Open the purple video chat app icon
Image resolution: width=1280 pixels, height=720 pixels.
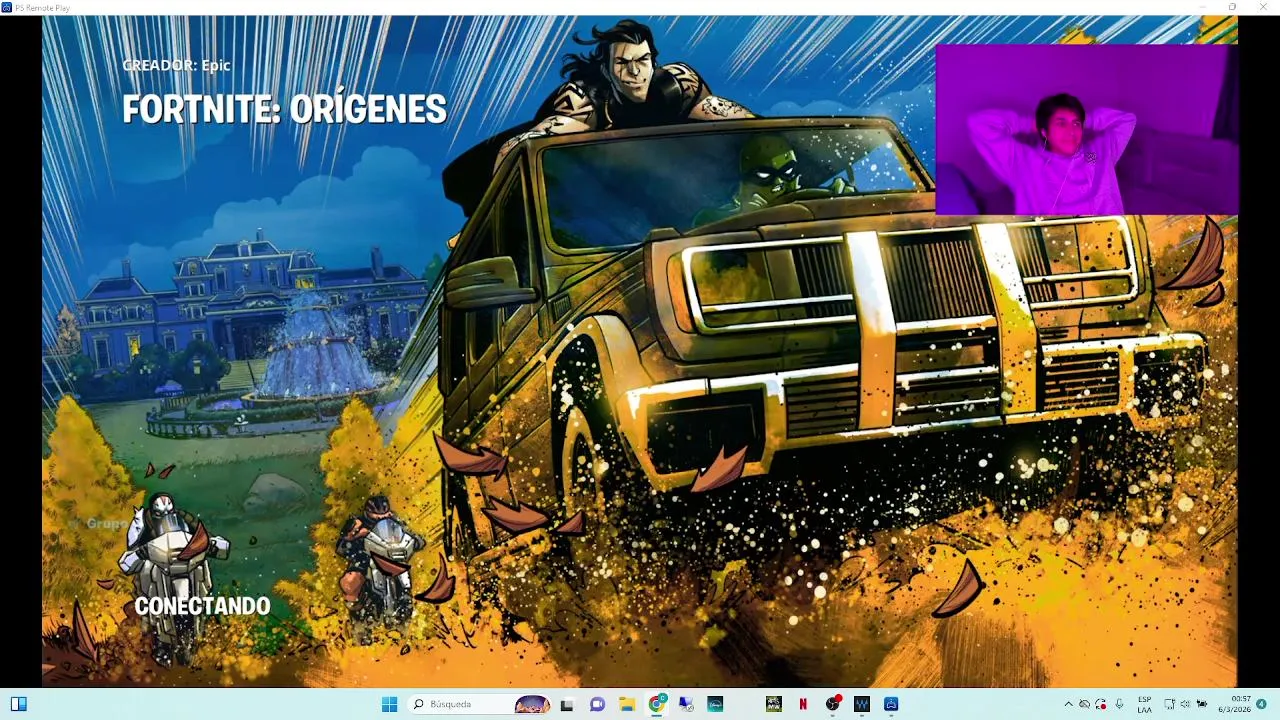pos(597,704)
